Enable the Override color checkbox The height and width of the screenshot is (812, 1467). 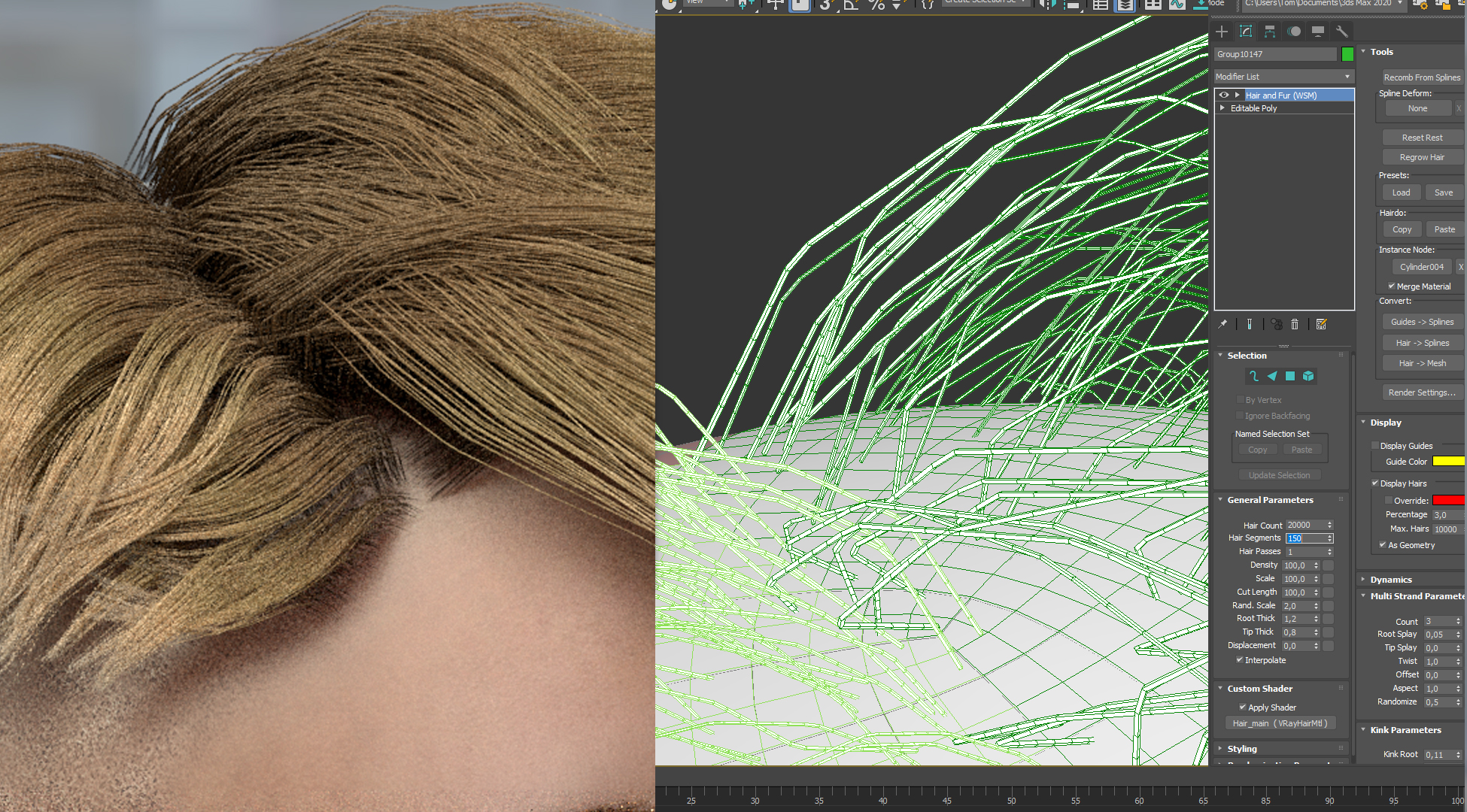(1389, 500)
